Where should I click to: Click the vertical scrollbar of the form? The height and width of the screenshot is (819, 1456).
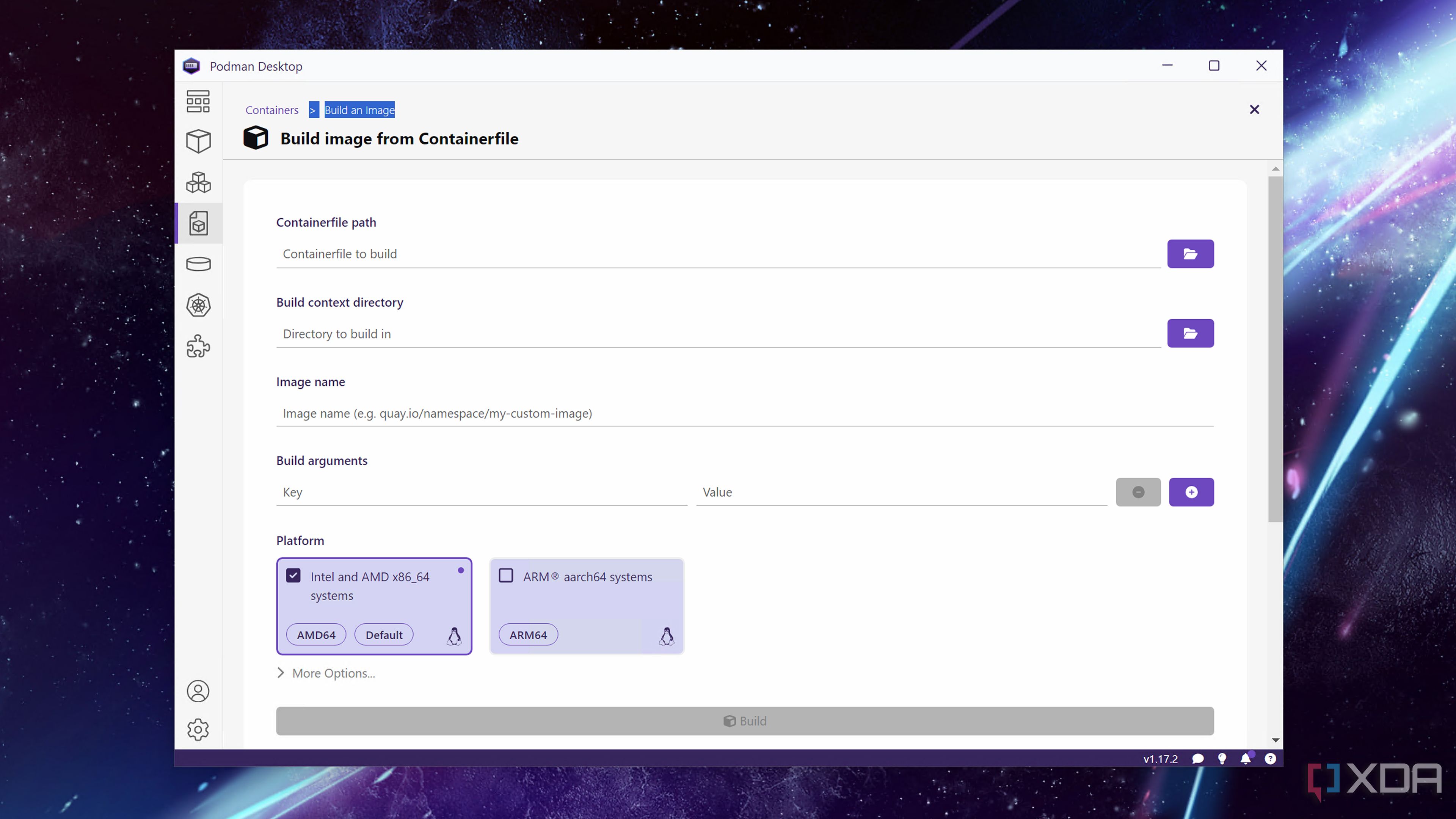pos(1275,349)
